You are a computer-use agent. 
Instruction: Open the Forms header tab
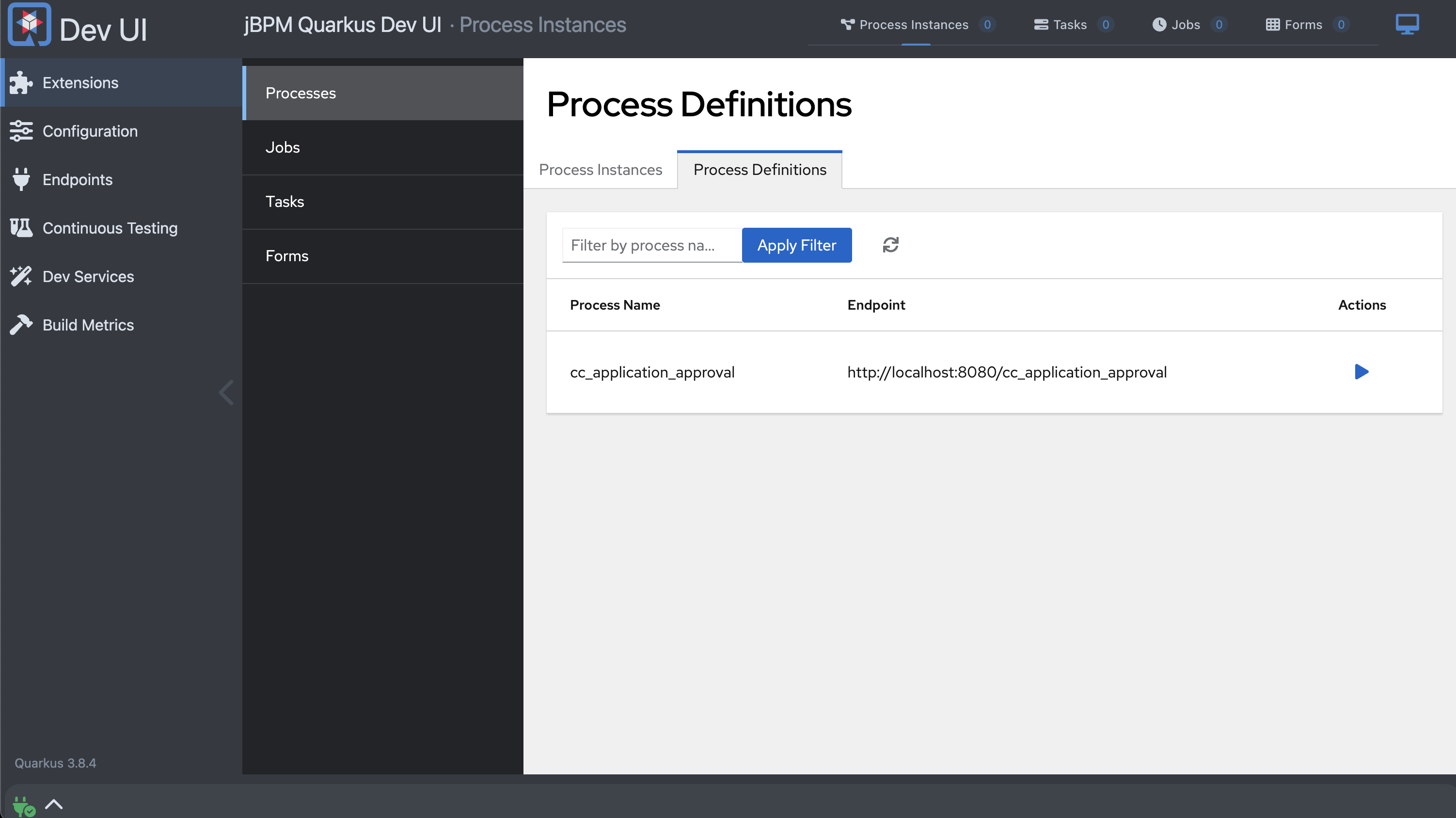1306,24
